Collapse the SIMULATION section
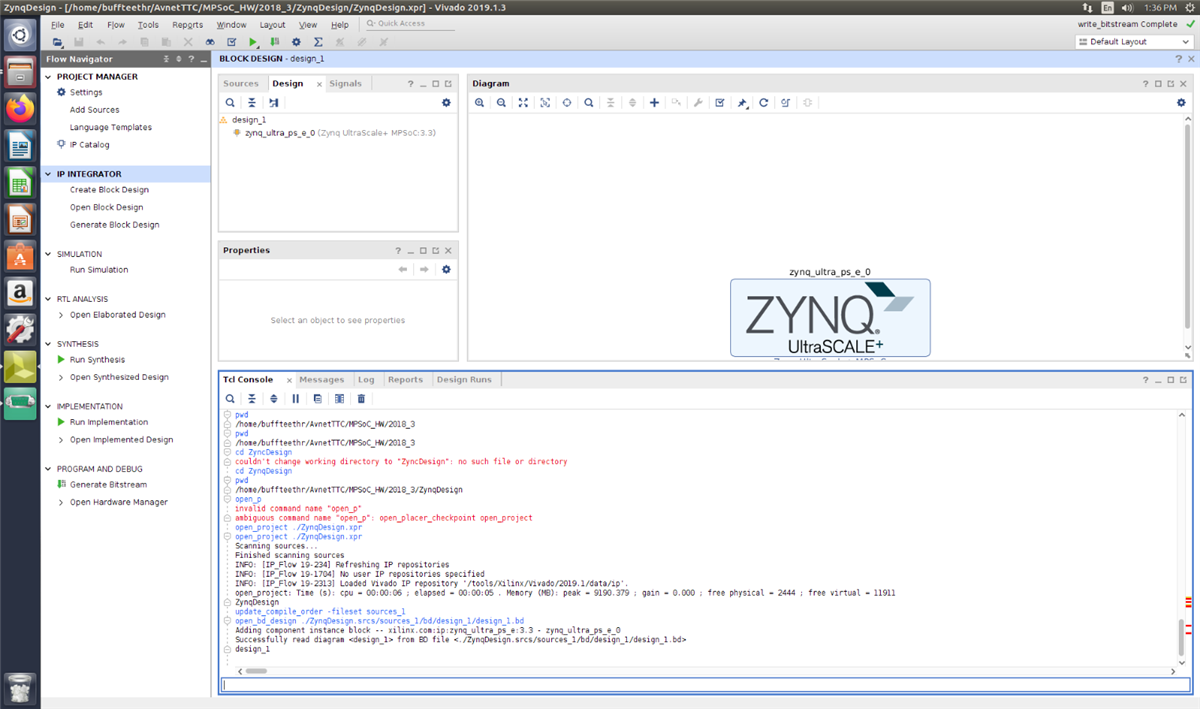This screenshot has width=1200, height=709. (50, 254)
